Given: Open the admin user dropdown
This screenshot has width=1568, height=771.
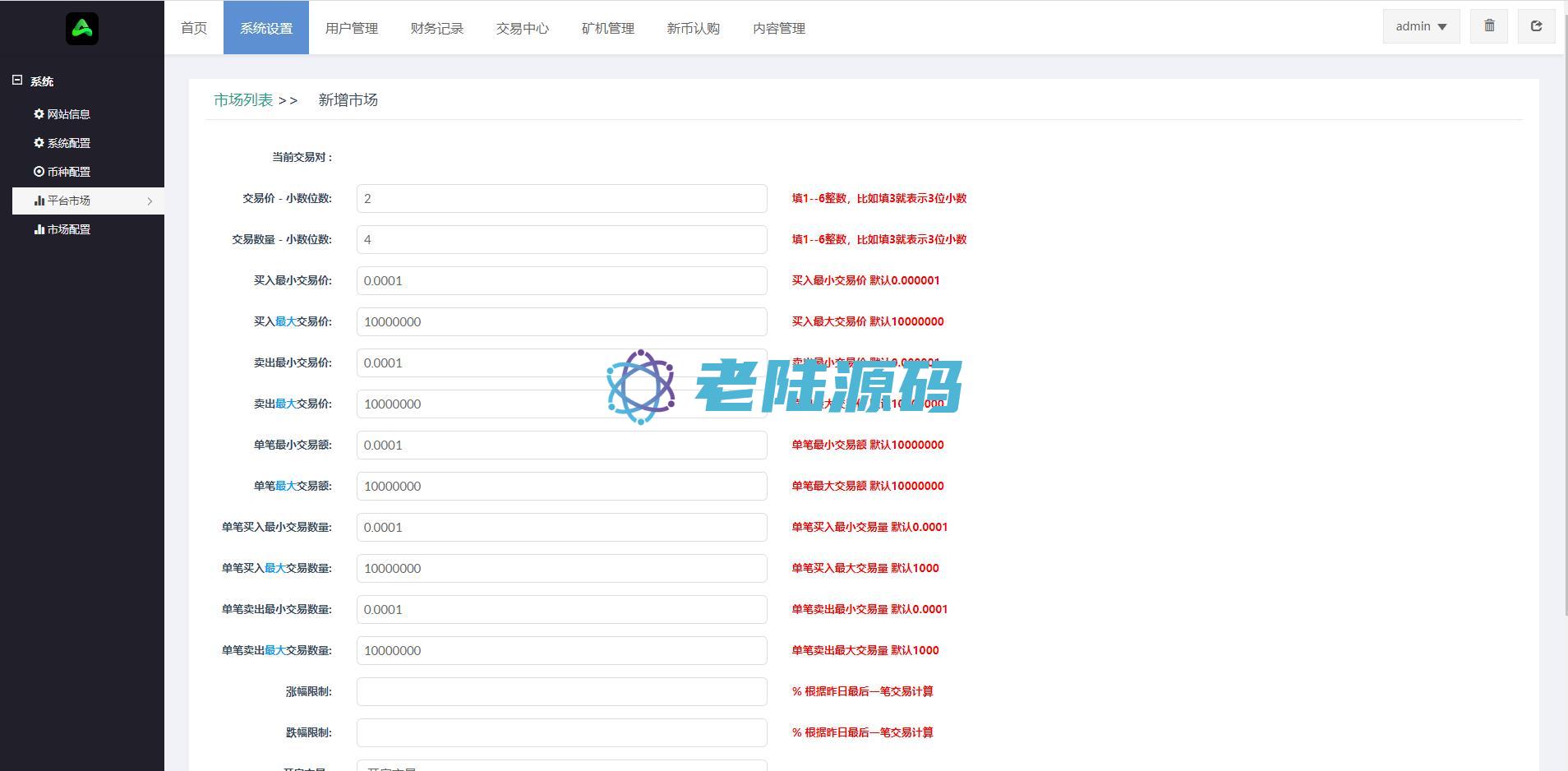Looking at the screenshot, I should click(x=1421, y=26).
